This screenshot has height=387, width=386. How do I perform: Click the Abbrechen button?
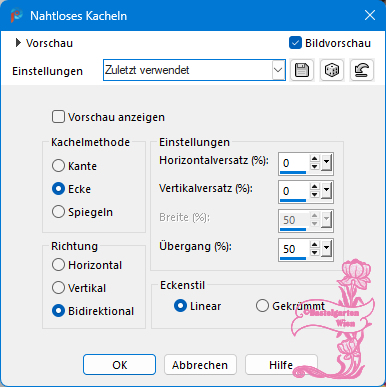(x=200, y=365)
